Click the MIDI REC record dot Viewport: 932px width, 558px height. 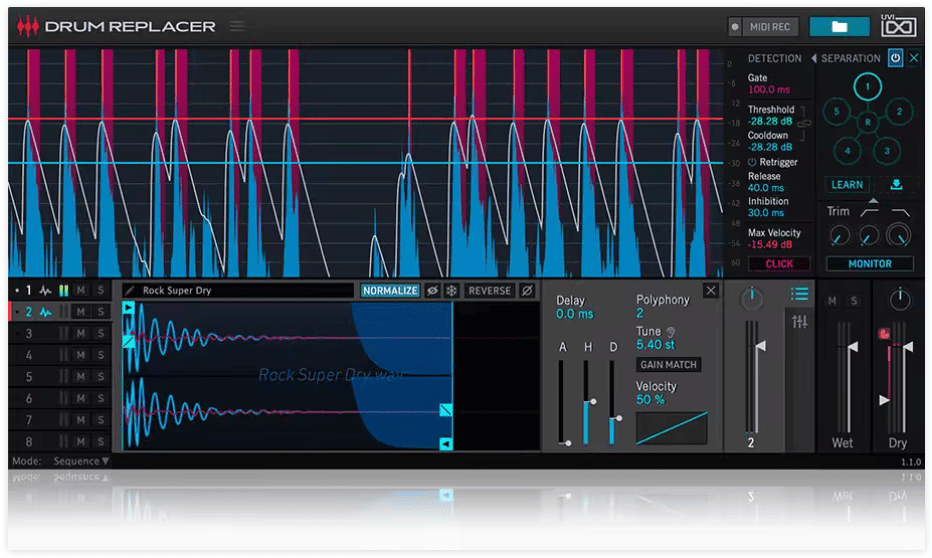pyautogui.click(x=735, y=27)
